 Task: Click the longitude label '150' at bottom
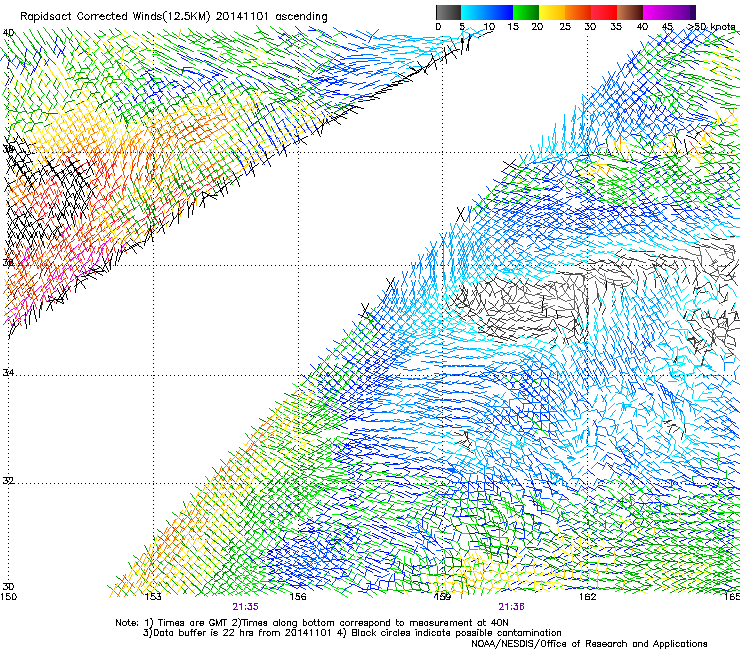[x=8, y=597]
